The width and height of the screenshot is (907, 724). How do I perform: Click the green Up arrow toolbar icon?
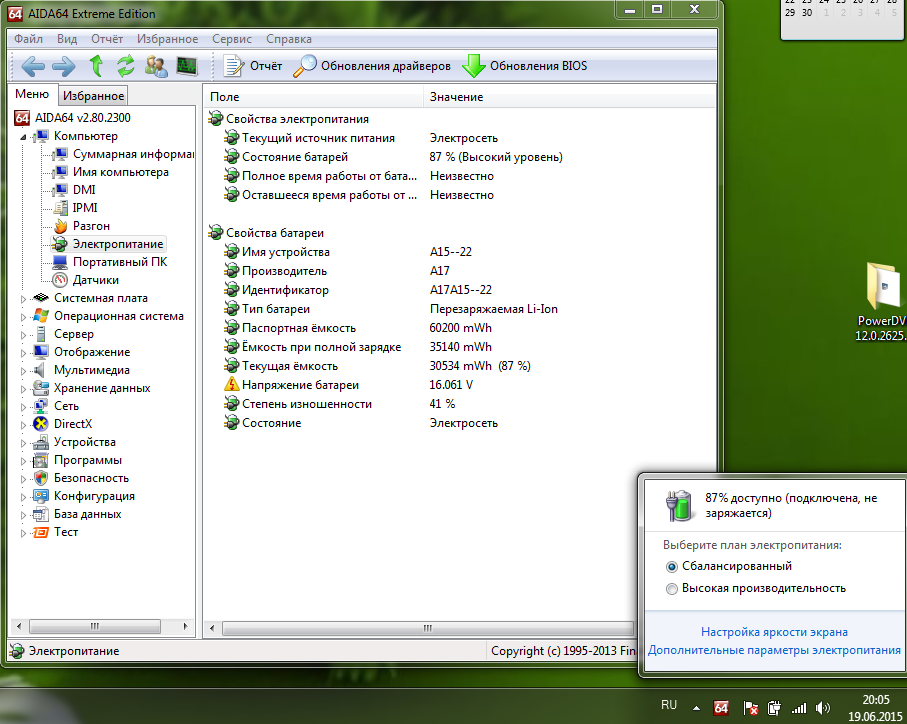(x=96, y=67)
